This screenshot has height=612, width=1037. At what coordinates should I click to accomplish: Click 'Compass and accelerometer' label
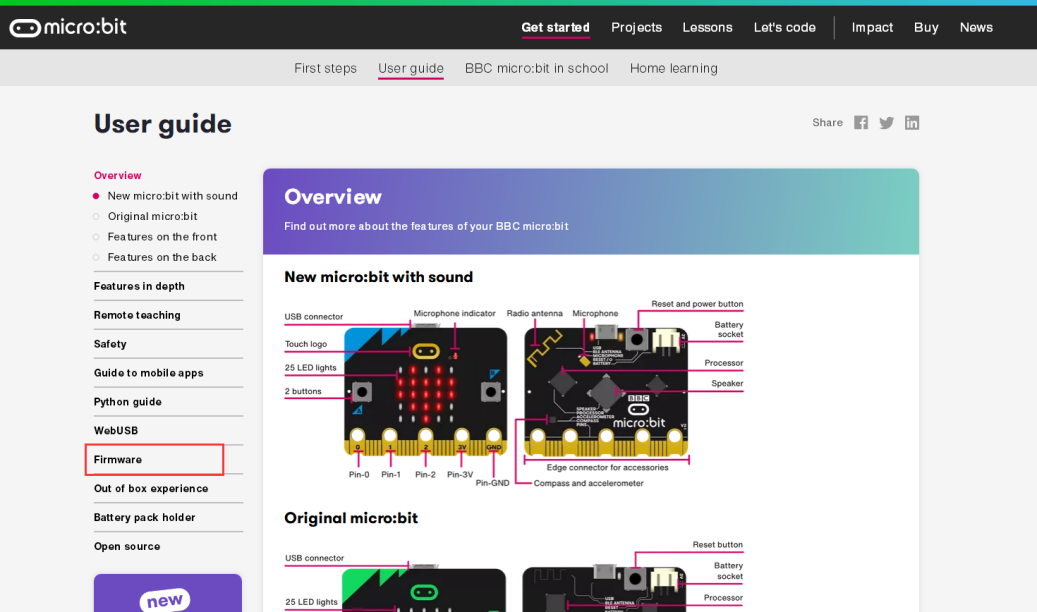click(589, 484)
